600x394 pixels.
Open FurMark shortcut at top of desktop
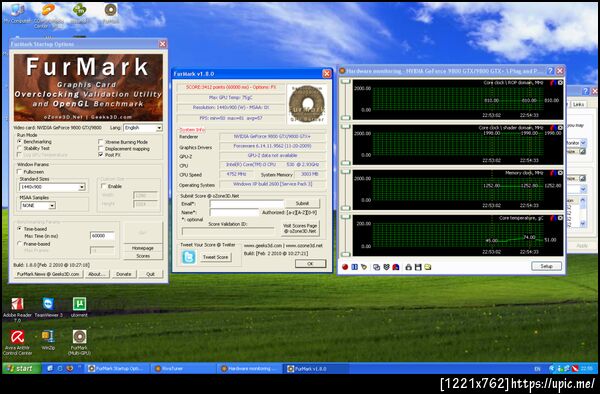(111, 14)
